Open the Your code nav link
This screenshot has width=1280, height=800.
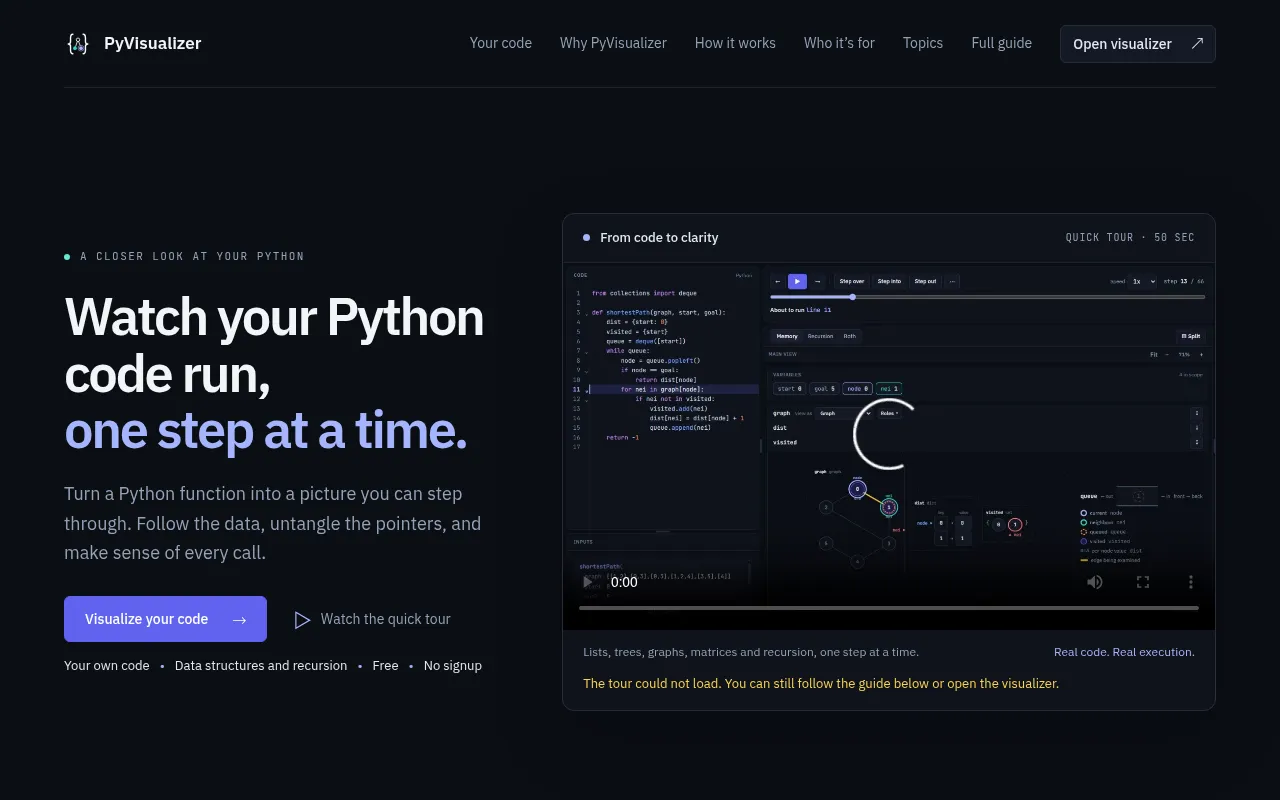coord(501,44)
